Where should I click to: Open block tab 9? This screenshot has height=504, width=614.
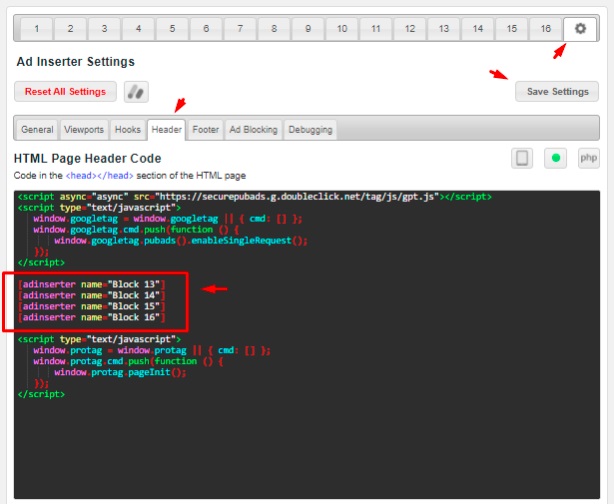[308, 29]
